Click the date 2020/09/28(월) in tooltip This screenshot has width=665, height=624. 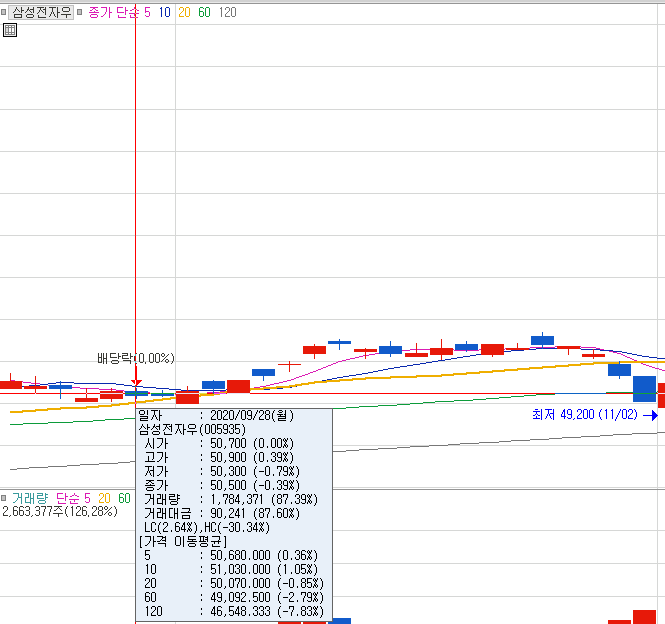point(252,415)
